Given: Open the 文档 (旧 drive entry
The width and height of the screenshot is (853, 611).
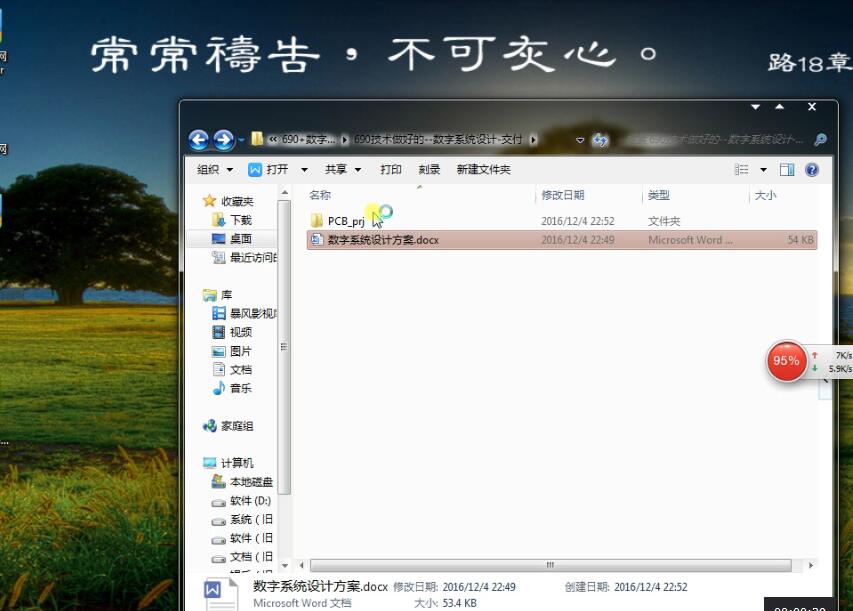Looking at the screenshot, I should click(242, 557).
